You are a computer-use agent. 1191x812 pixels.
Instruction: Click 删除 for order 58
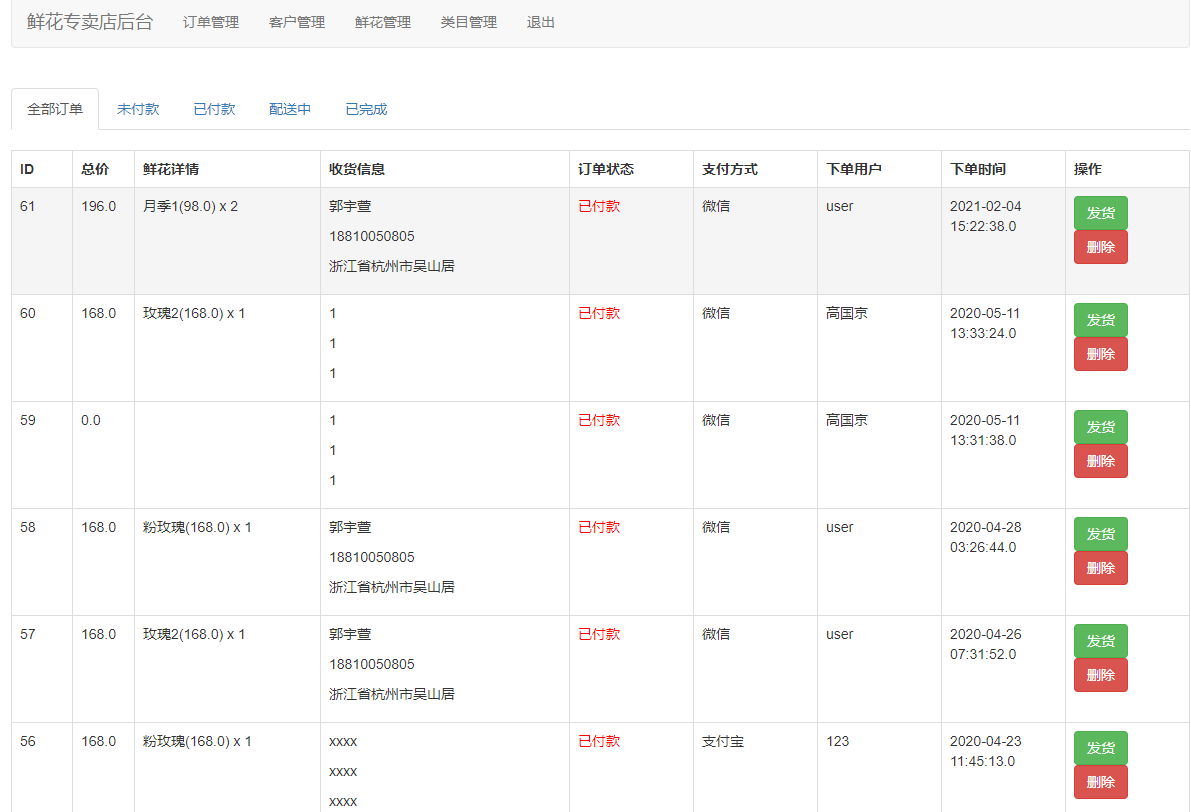click(1100, 567)
